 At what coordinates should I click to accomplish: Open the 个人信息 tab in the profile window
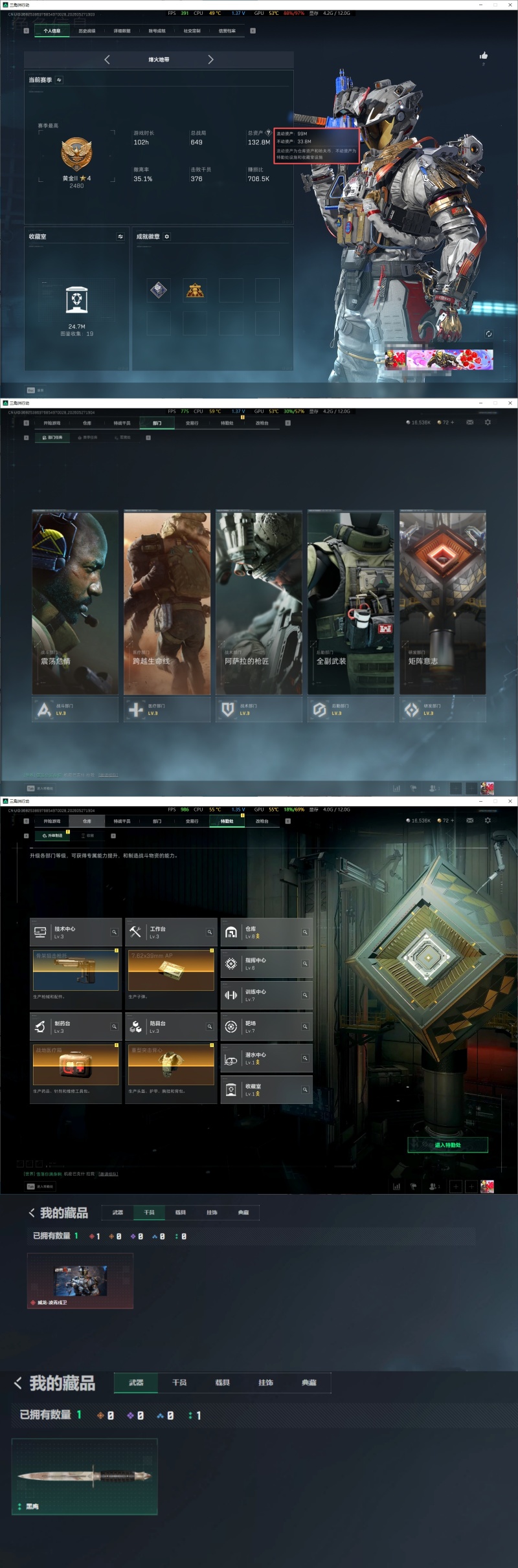tap(52, 30)
